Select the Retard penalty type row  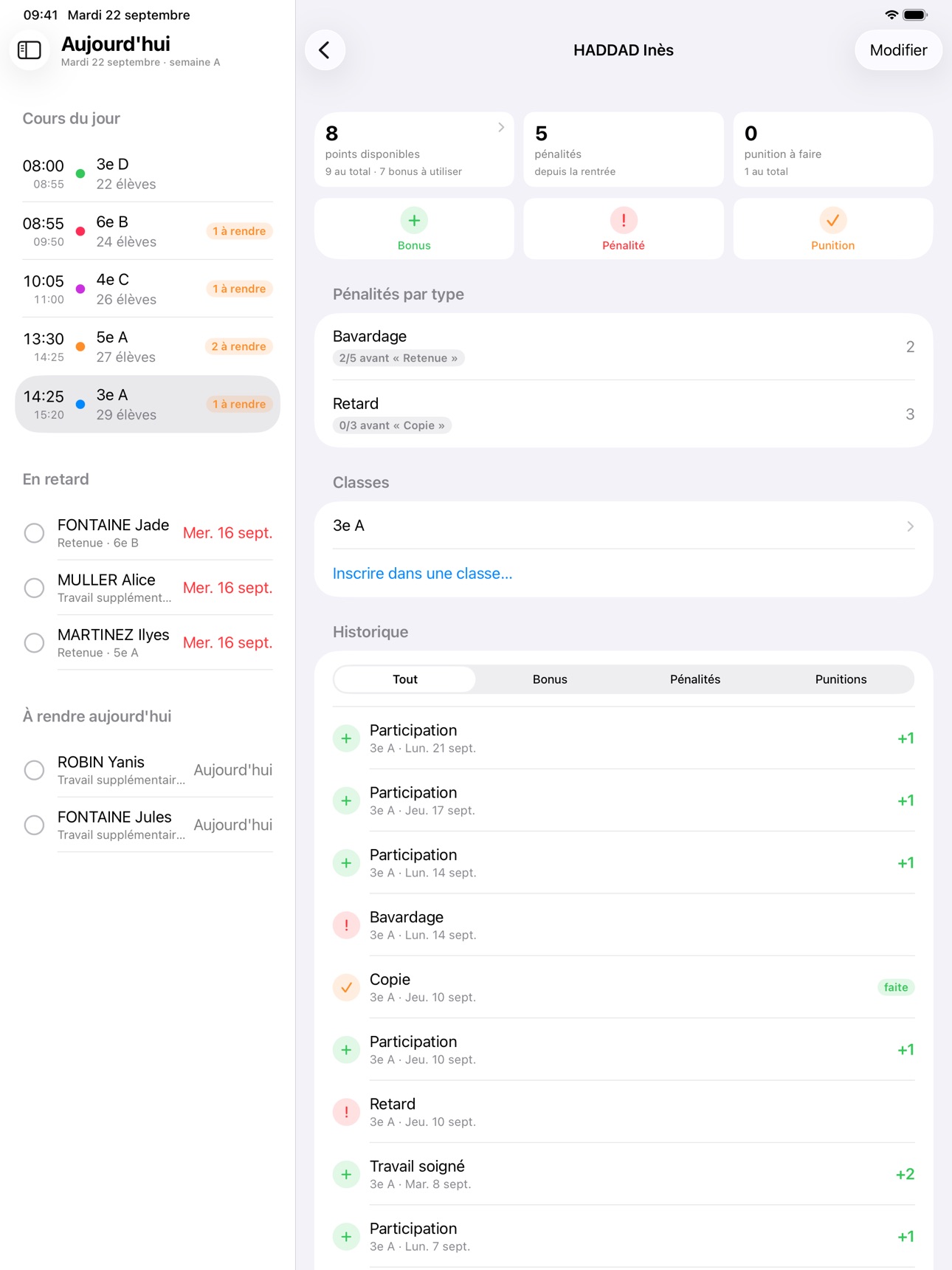(x=624, y=413)
